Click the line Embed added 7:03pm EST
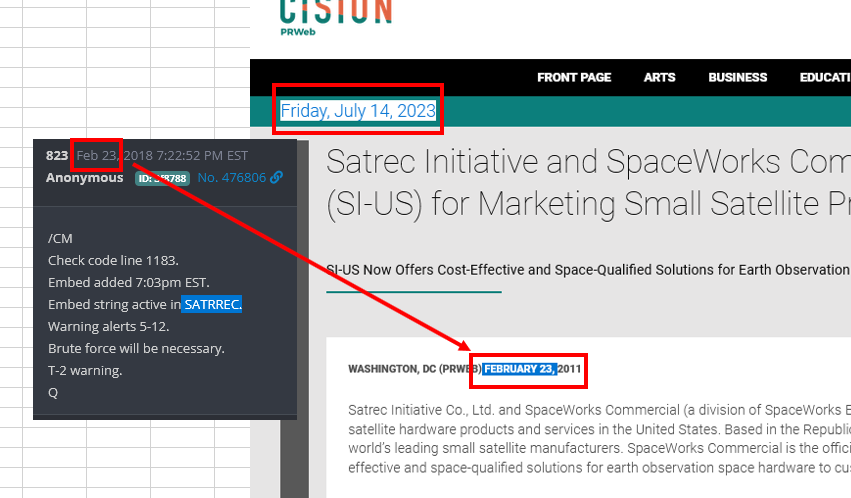The width and height of the screenshot is (851, 498). [x=129, y=283]
